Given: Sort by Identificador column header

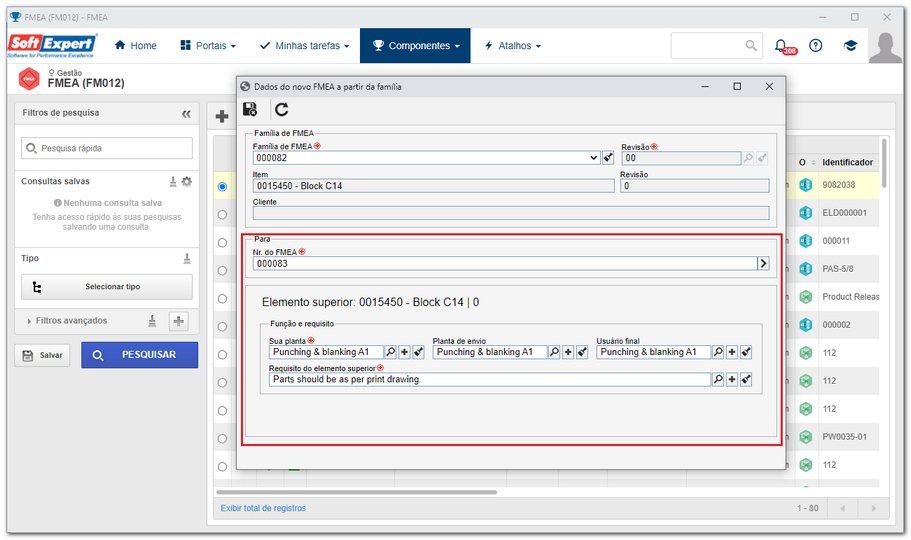Looking at the screenshot, I should (847, 162).
